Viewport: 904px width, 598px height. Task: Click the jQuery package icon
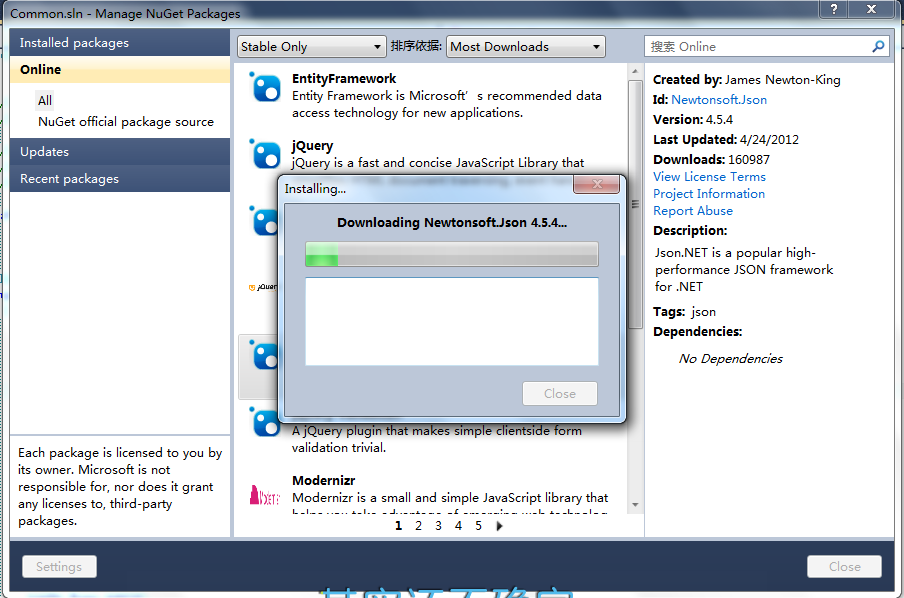pyautogui.click(x=265, y=154)
